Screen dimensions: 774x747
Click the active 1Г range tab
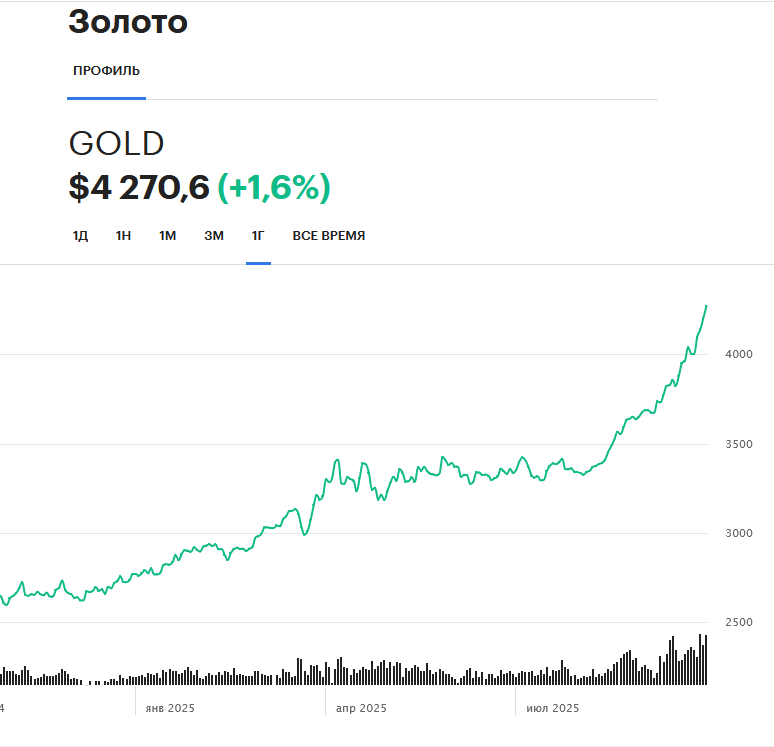click(258, 236)
